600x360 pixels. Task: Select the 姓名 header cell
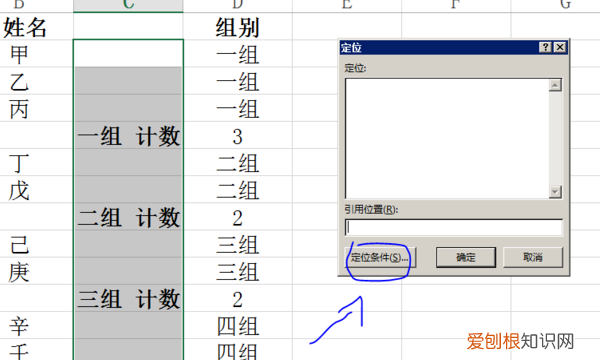pyautogui.click(x=36, y=26)
